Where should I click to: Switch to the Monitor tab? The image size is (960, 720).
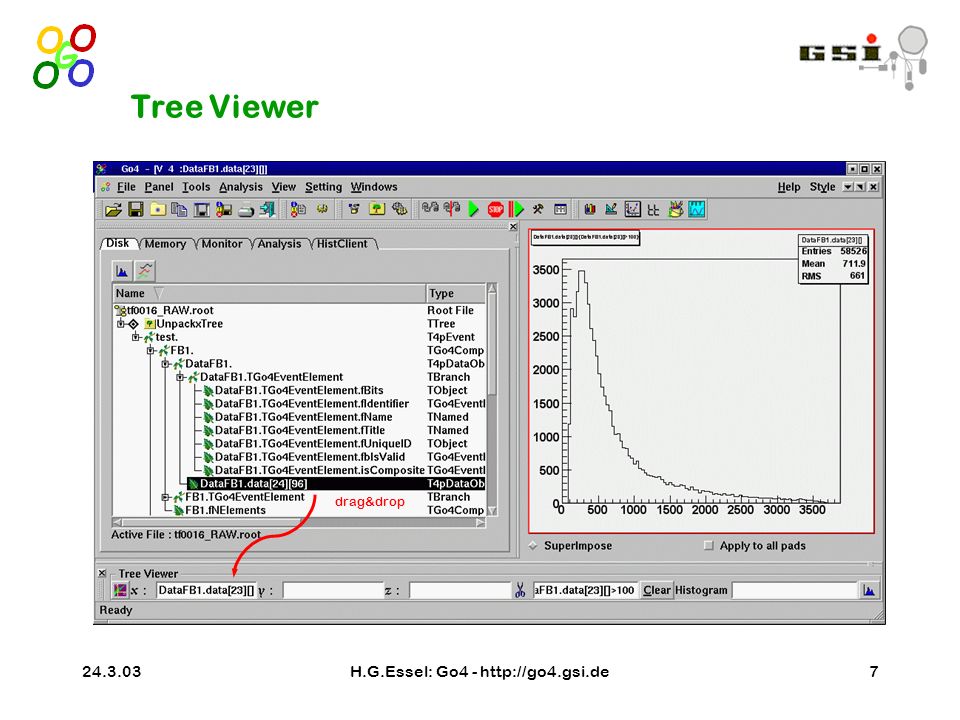tap(222, 244)
